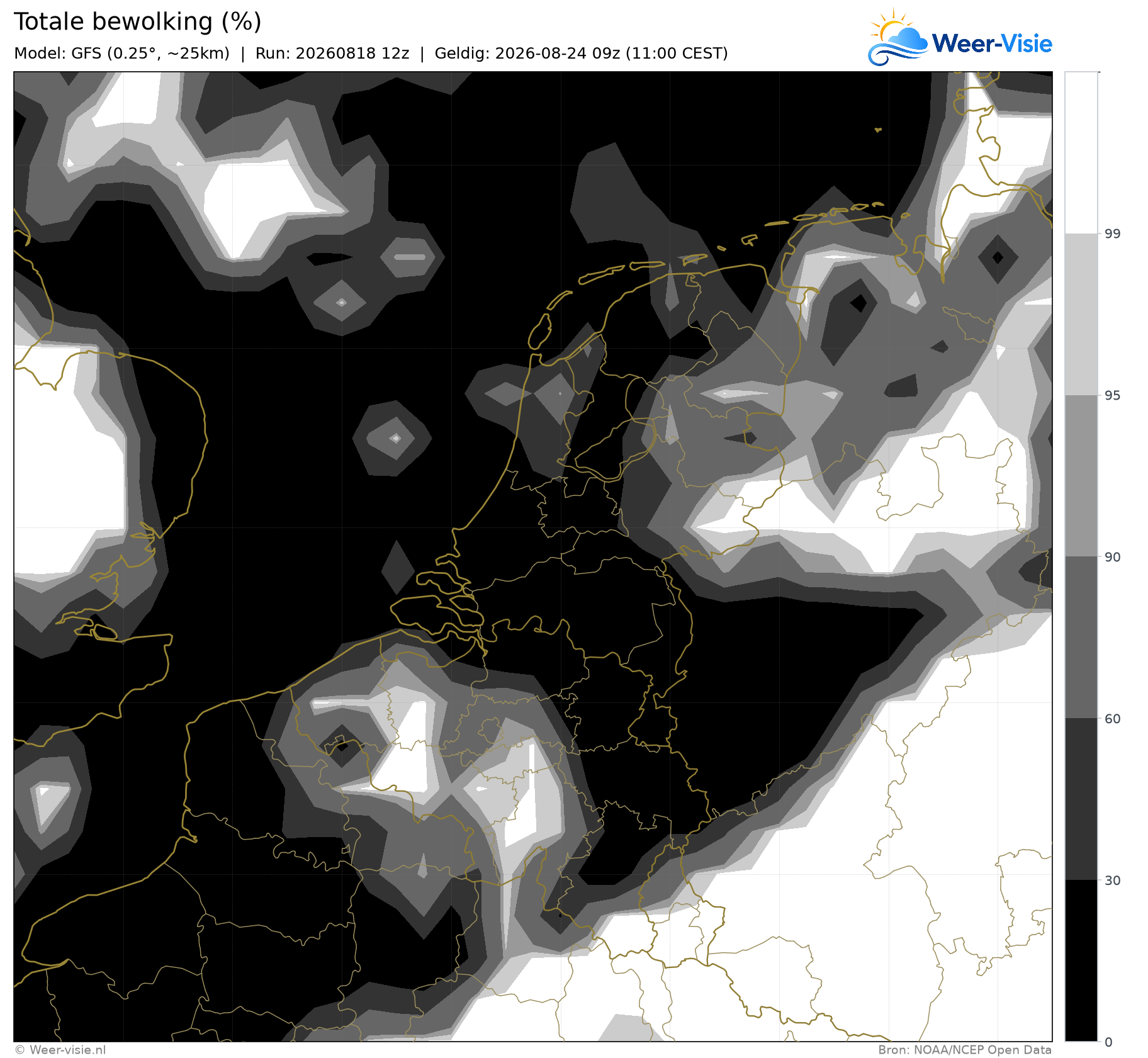Select the dark gray 60-90% colorbar segment
This screenshot has width=1148, height=1058.
[1081, 638]
